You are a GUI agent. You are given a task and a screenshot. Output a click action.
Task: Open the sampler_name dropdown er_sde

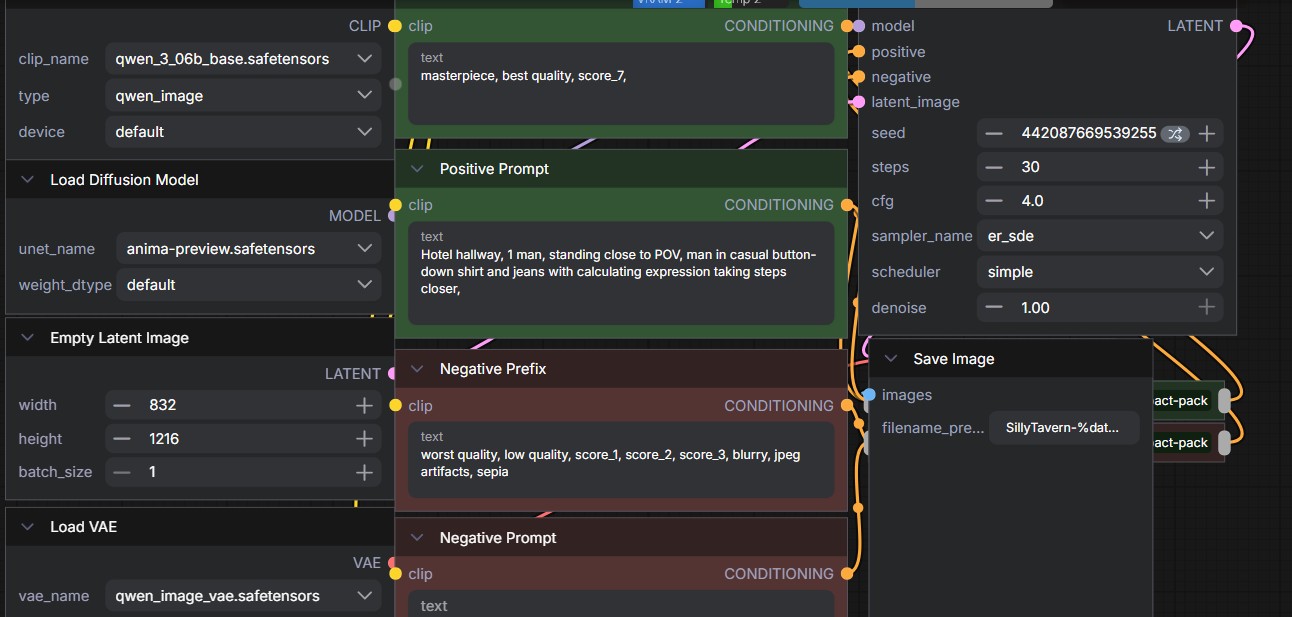pos(1100,236)
